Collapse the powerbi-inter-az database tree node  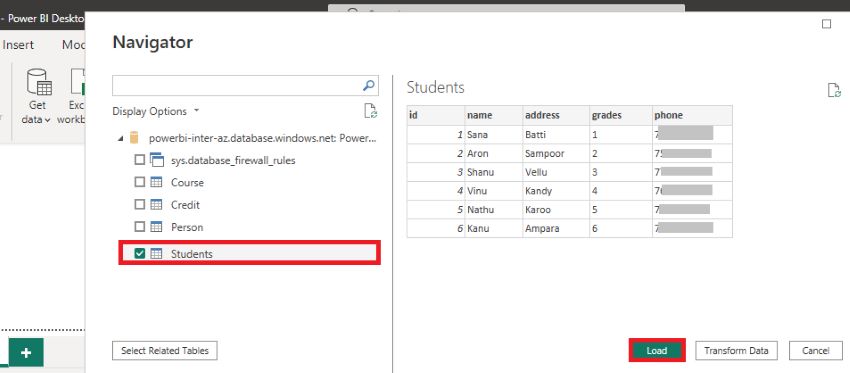pos(120,139)
